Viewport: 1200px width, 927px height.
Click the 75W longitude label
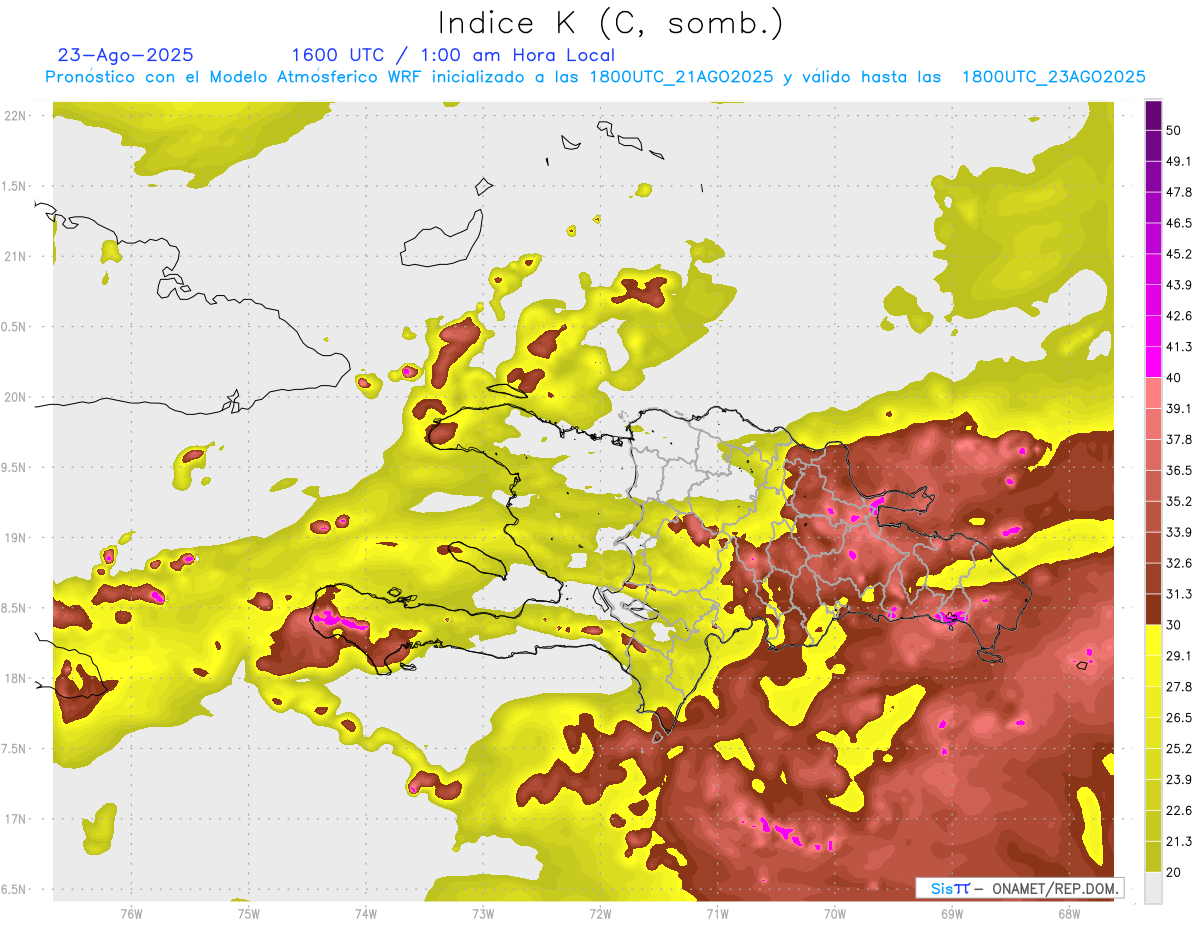pos(248,913)
